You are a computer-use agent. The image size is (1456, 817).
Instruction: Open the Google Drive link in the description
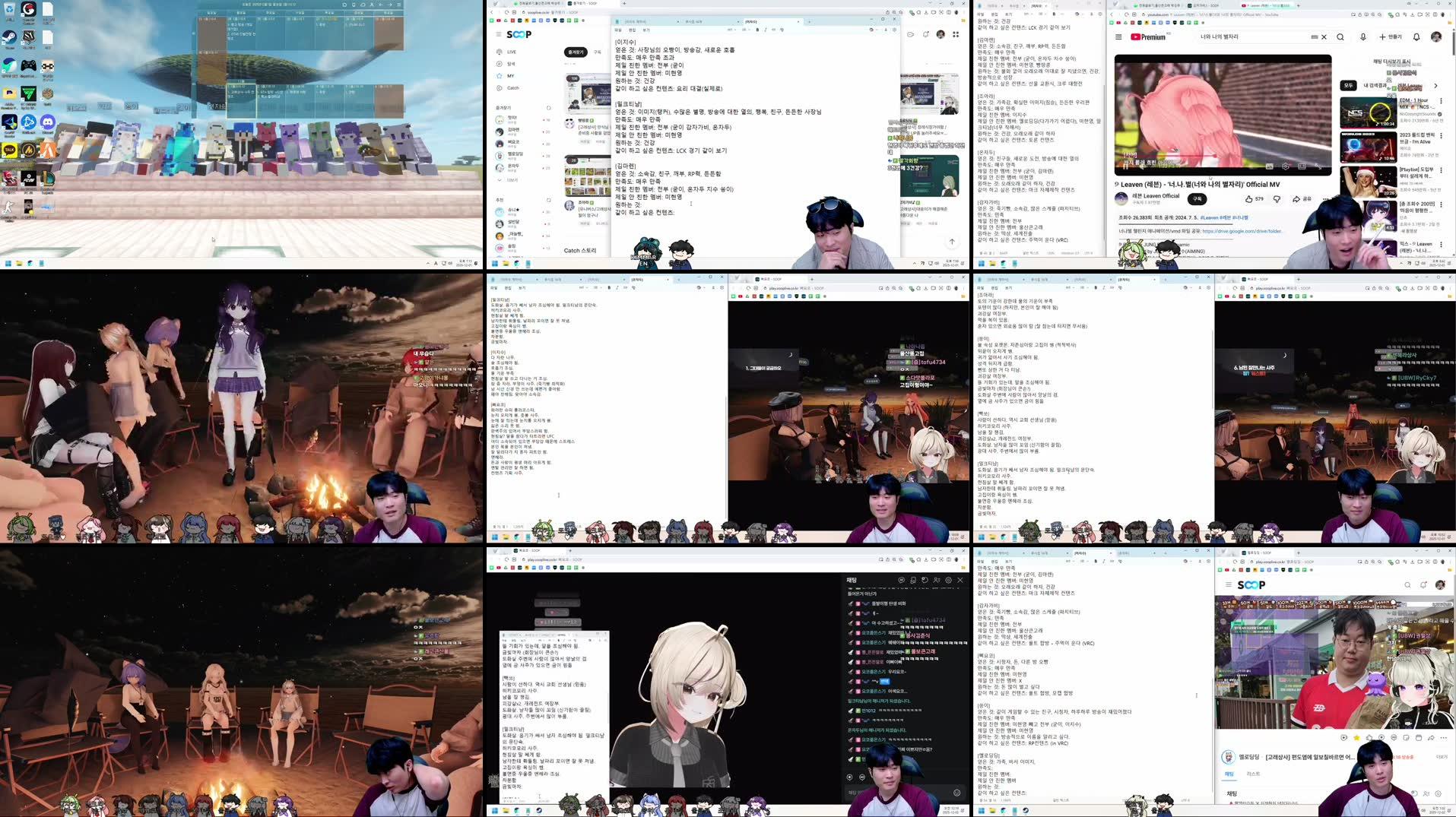(x=1241, y=231)
